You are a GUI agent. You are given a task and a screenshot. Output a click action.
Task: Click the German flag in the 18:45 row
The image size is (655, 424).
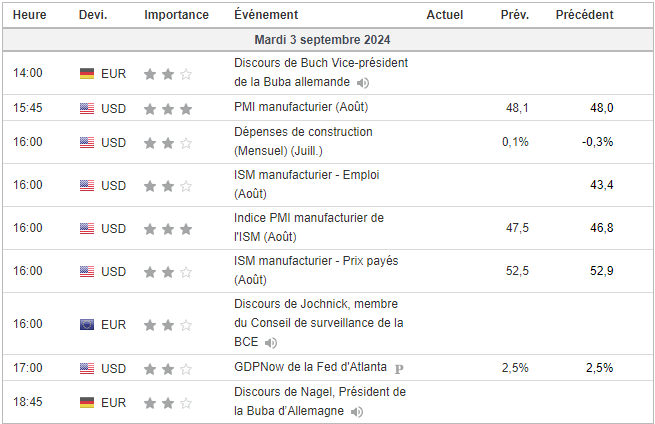[87, 402]
